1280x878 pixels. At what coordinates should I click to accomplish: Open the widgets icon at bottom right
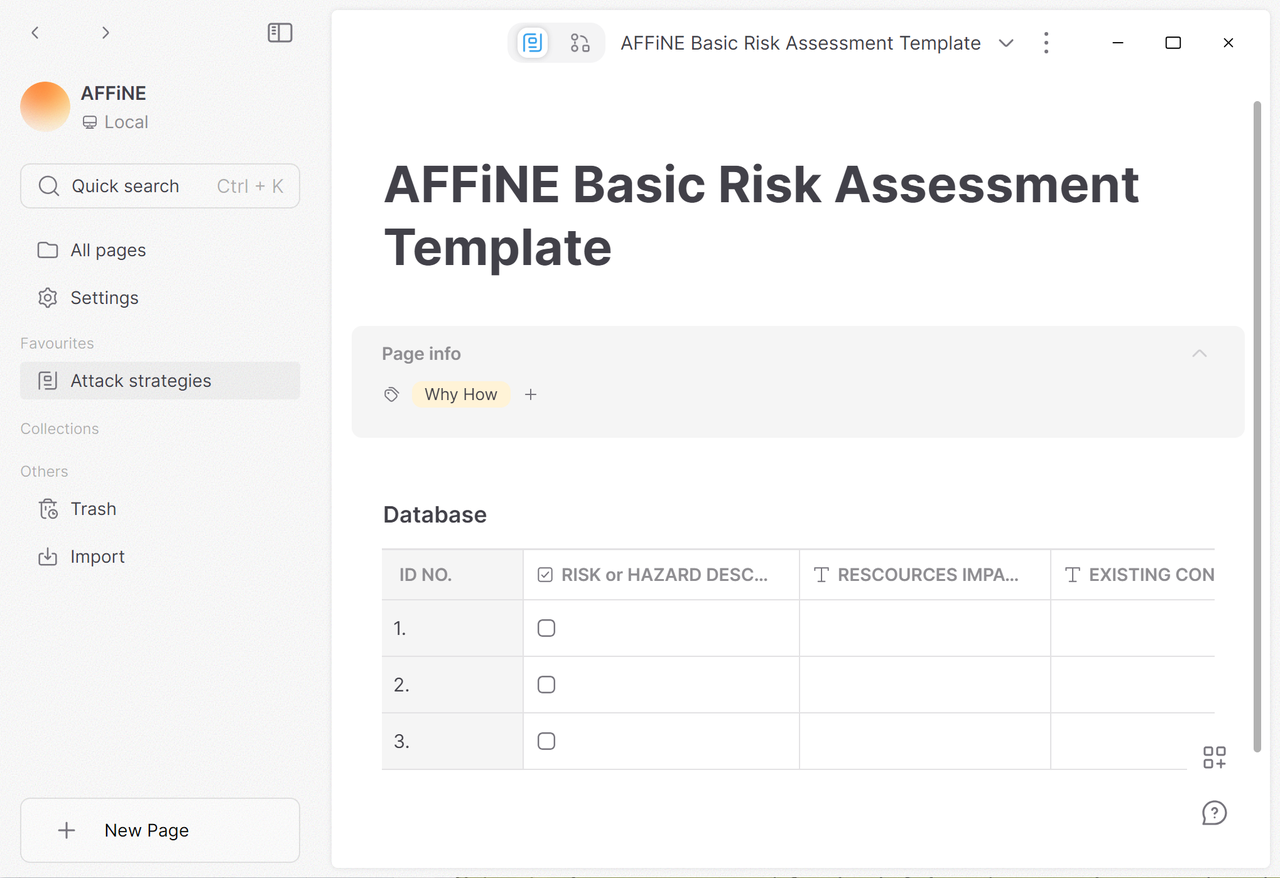pos(1214,758)
